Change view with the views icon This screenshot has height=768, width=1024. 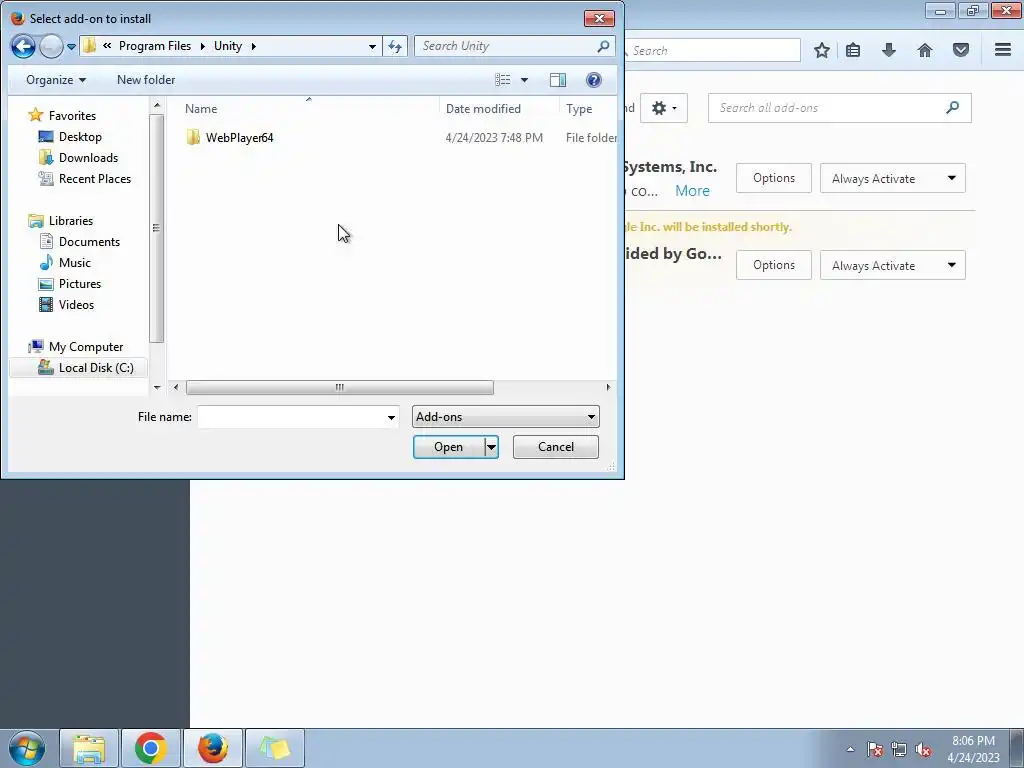[x=503, y=80]
